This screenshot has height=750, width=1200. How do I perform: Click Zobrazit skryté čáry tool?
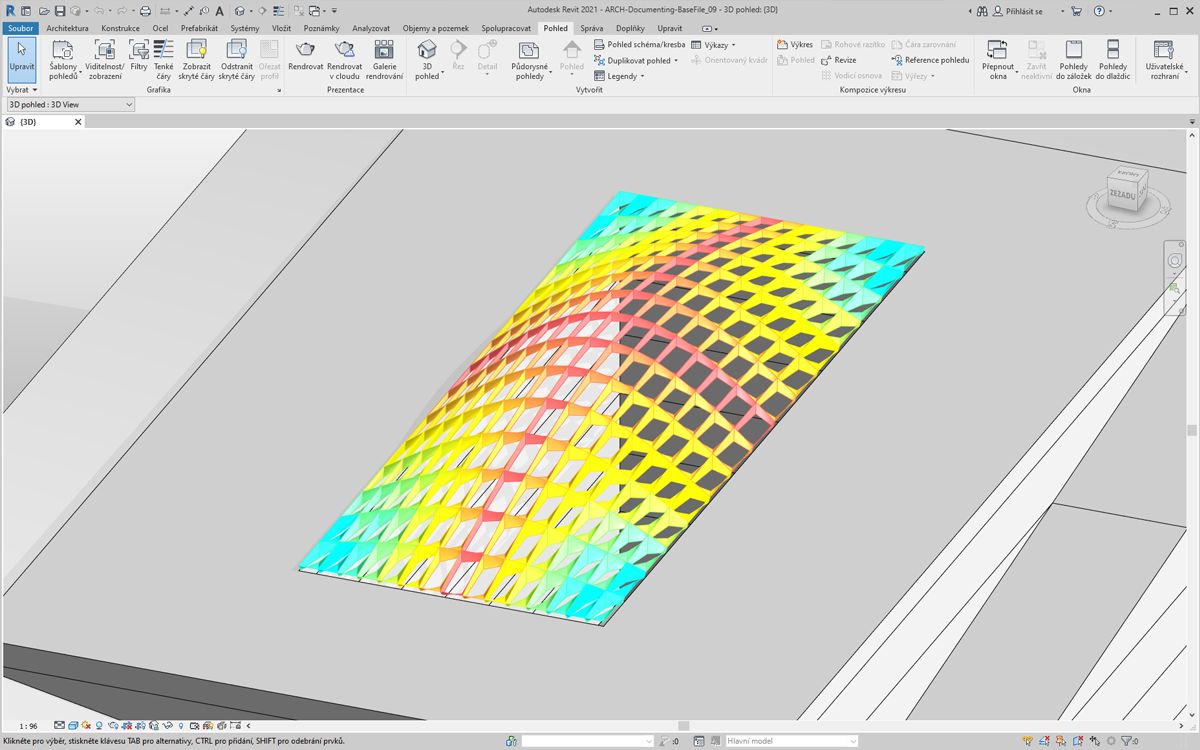197,60
